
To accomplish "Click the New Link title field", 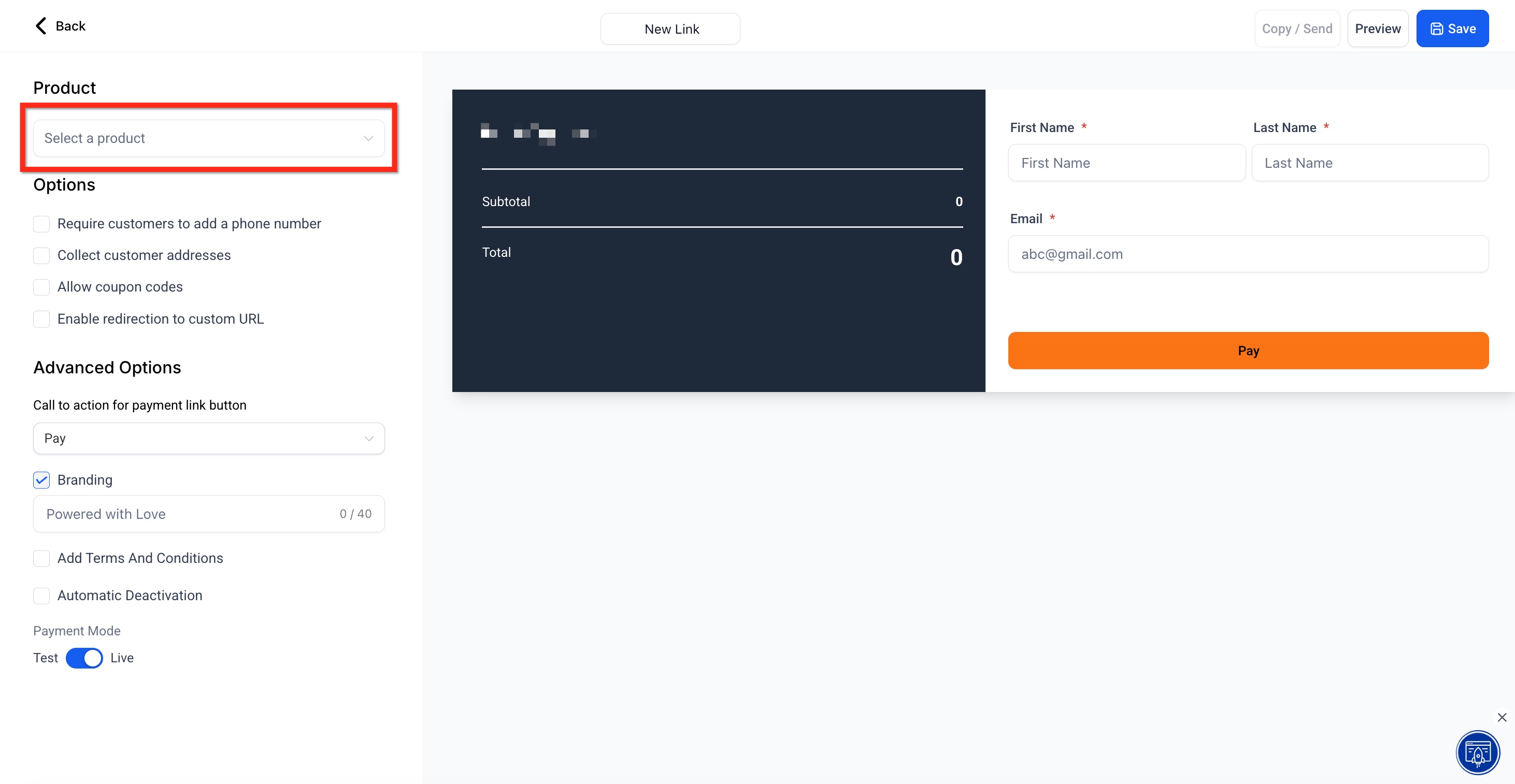I will [670, 29].
